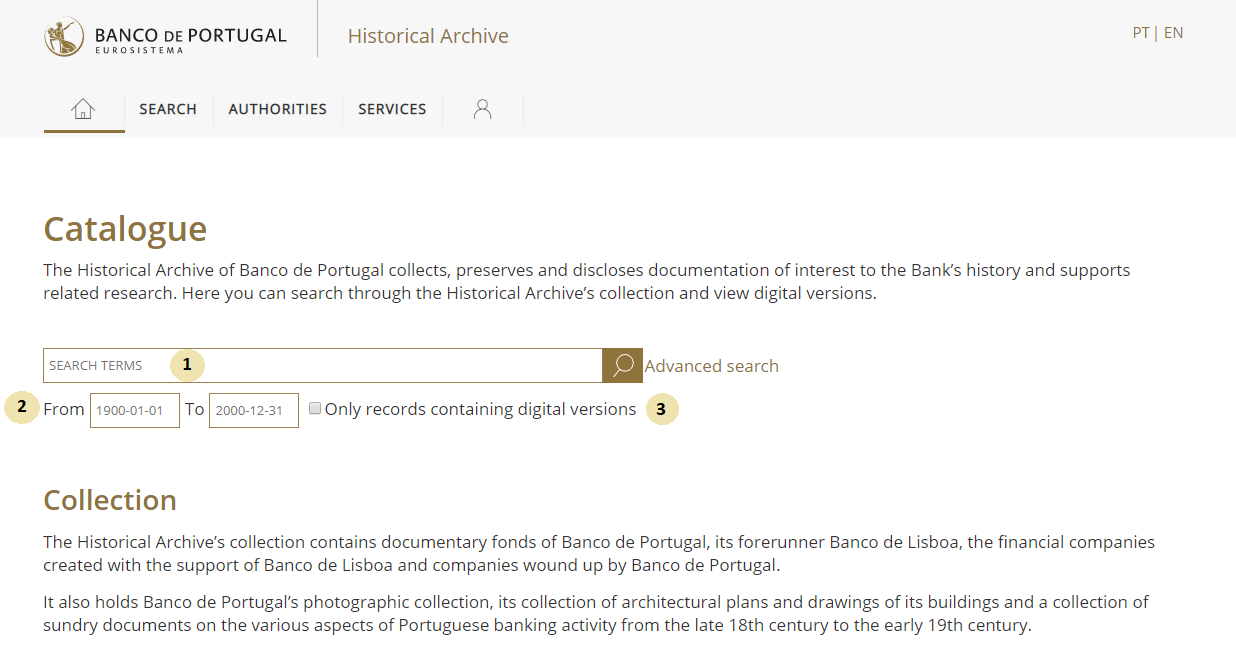Switch language to EN

(1173, 33)
